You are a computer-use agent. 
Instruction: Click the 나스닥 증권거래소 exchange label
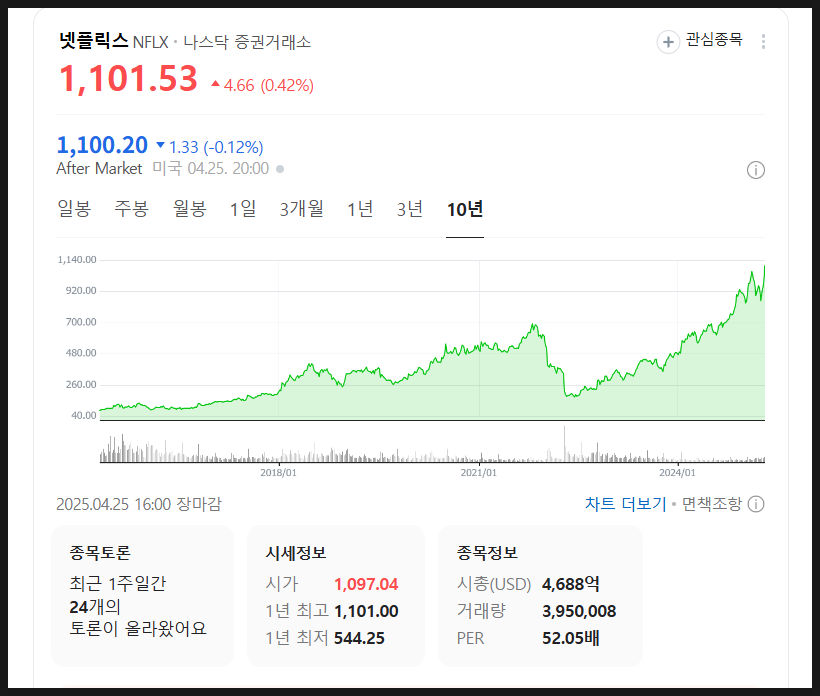pos(247,42)
